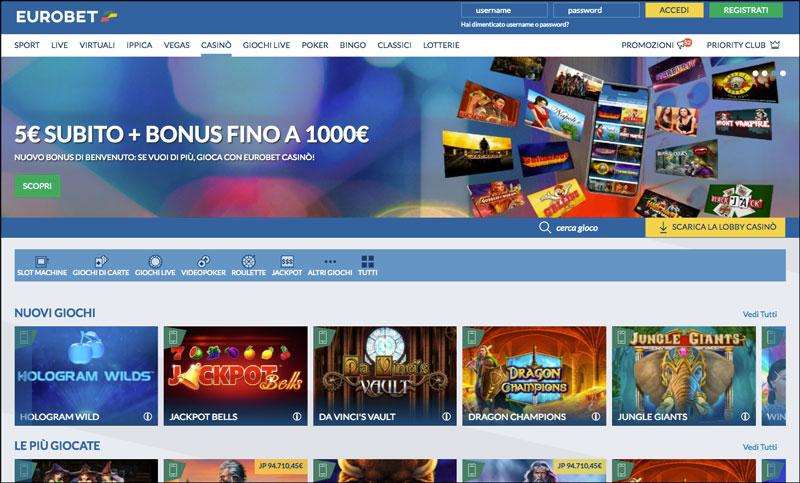The height and width of the screenshot is (483, 800).
Task: Go to the Poker section
Action: click(315, 45)
